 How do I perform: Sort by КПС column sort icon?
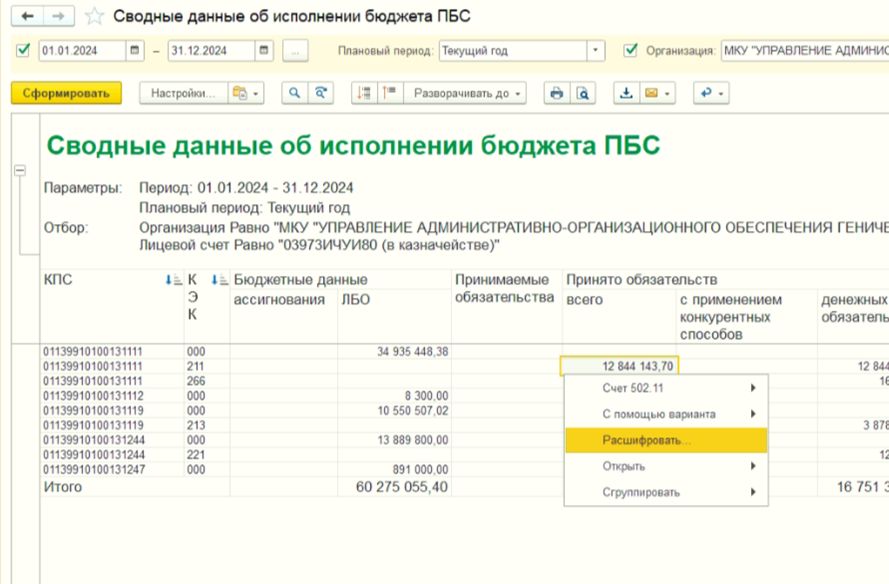173,280
